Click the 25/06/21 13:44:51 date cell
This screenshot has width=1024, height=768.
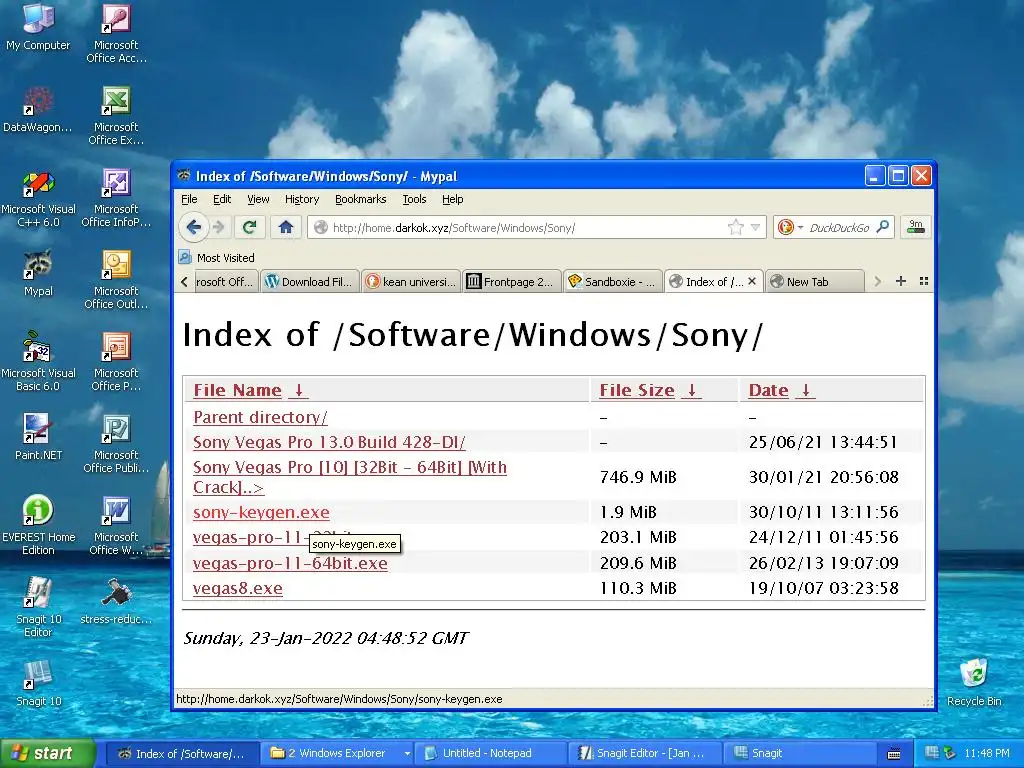click(823, 442)
